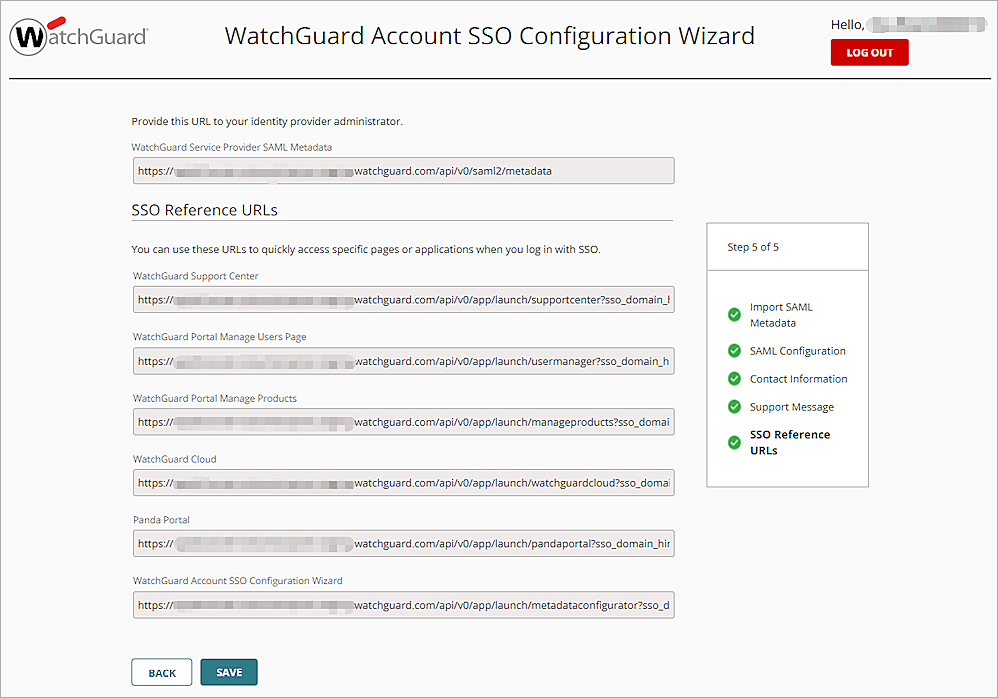The image size is (998, 698).
Task: Click the green checkmark beside SAML Configuration
Action: tap(734, 351)
